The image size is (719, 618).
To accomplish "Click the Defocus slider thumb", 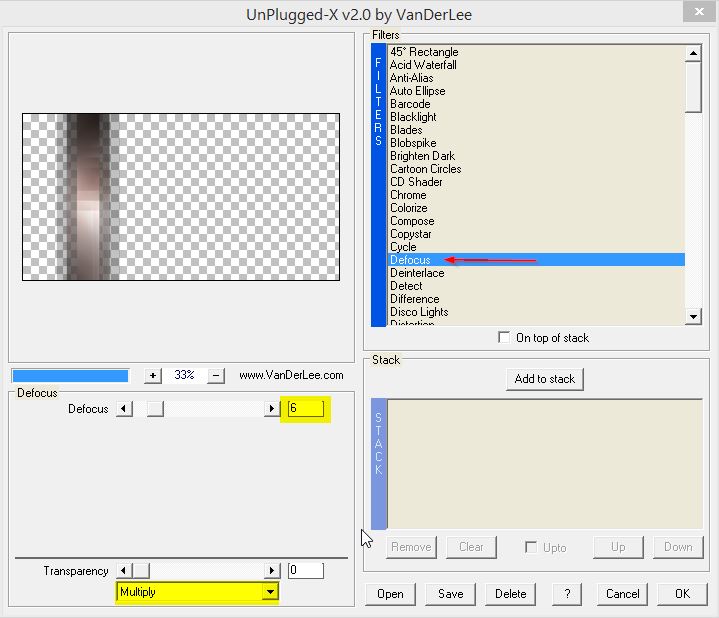I will 155,408.
